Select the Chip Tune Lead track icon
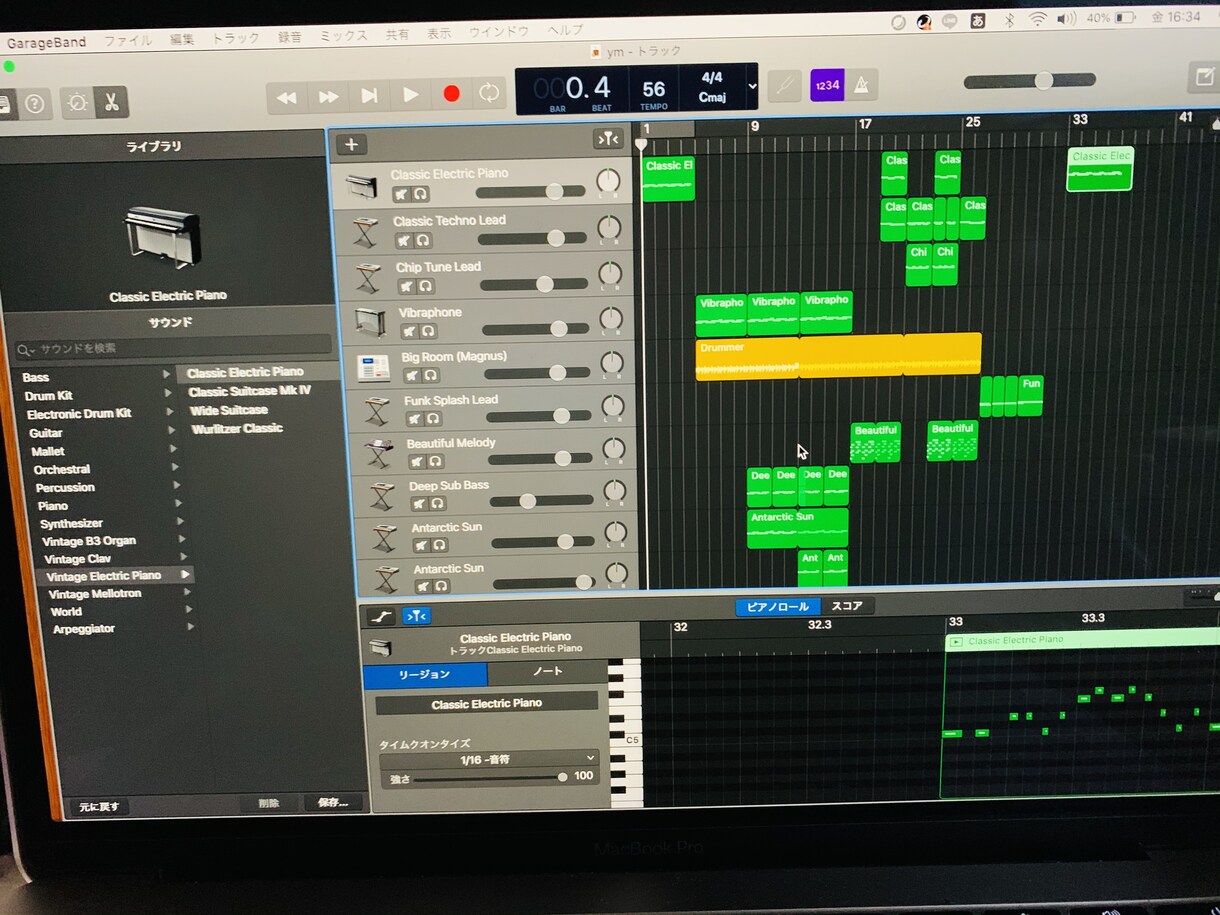The height and width of the screenshot is (915, 1220). click(368, 278)
